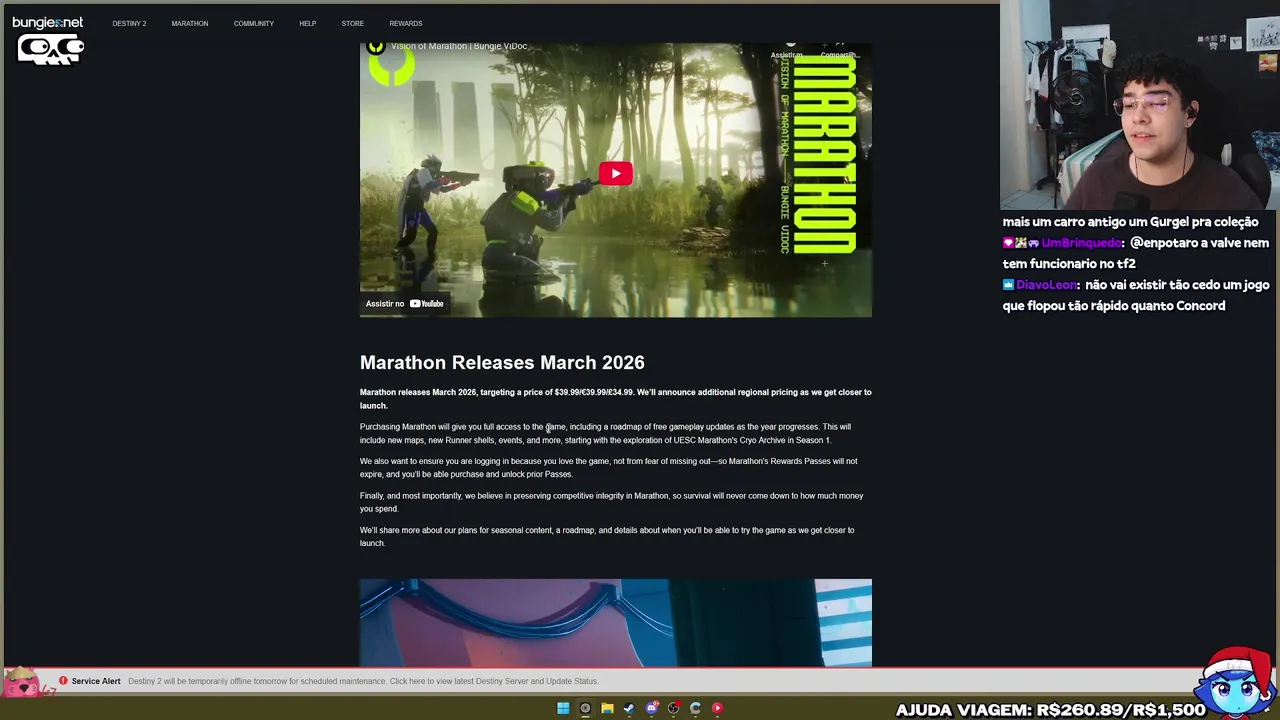1280x720 pixels.
Task: Open Steam from the taskbar
Action: 629,708
